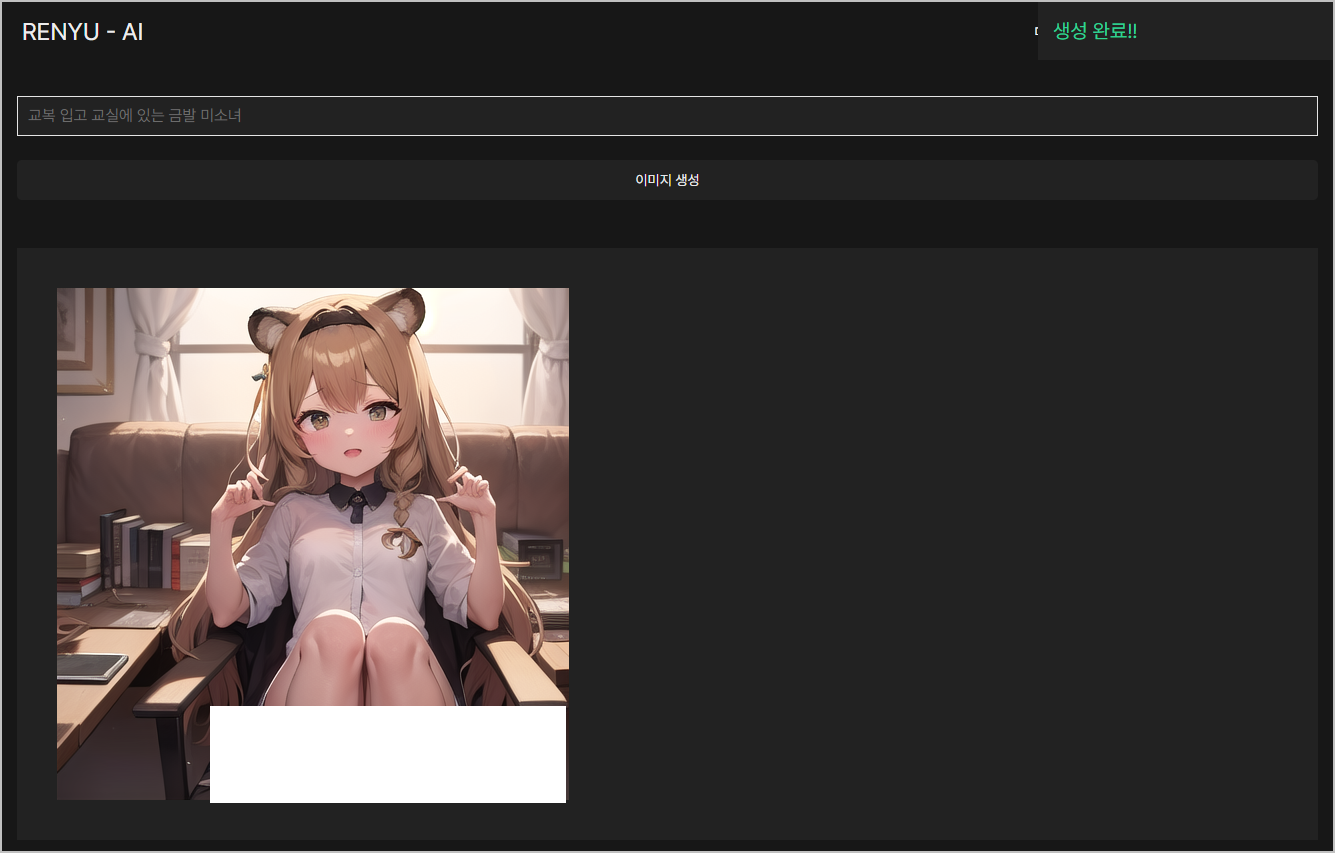Click the header bar area

click(x=600, y=31)
